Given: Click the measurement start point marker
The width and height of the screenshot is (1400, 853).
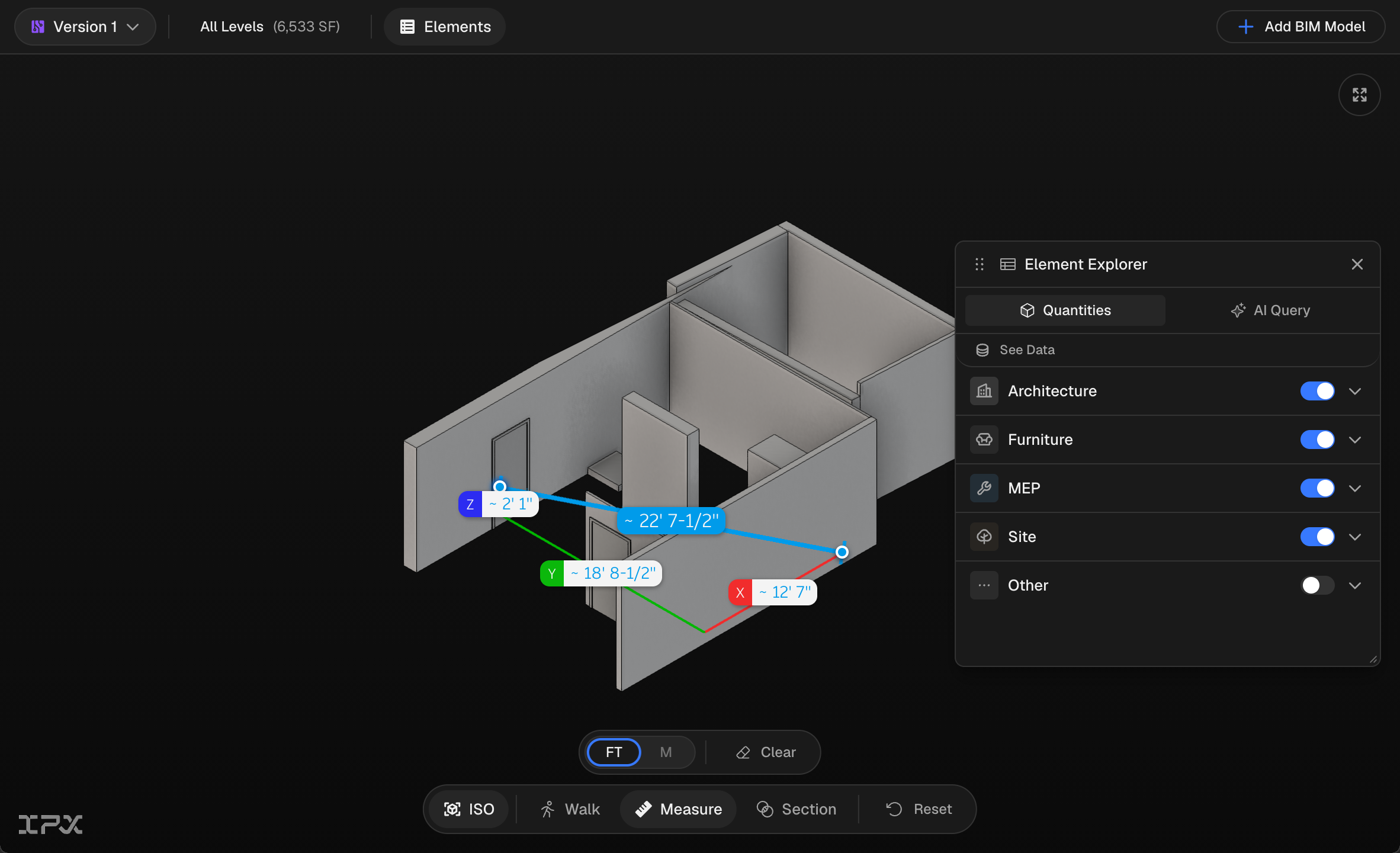Looking at the screenshot, I should click(x=500, y=486).
